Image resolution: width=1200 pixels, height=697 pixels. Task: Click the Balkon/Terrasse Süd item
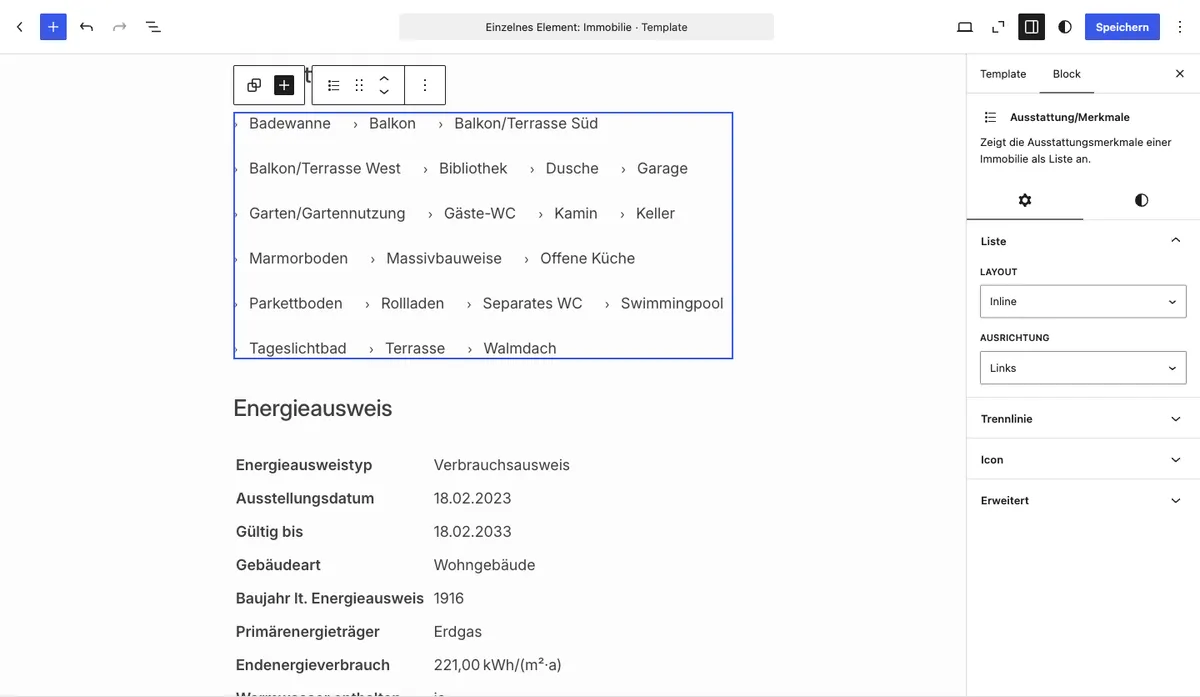pos(526,123)
